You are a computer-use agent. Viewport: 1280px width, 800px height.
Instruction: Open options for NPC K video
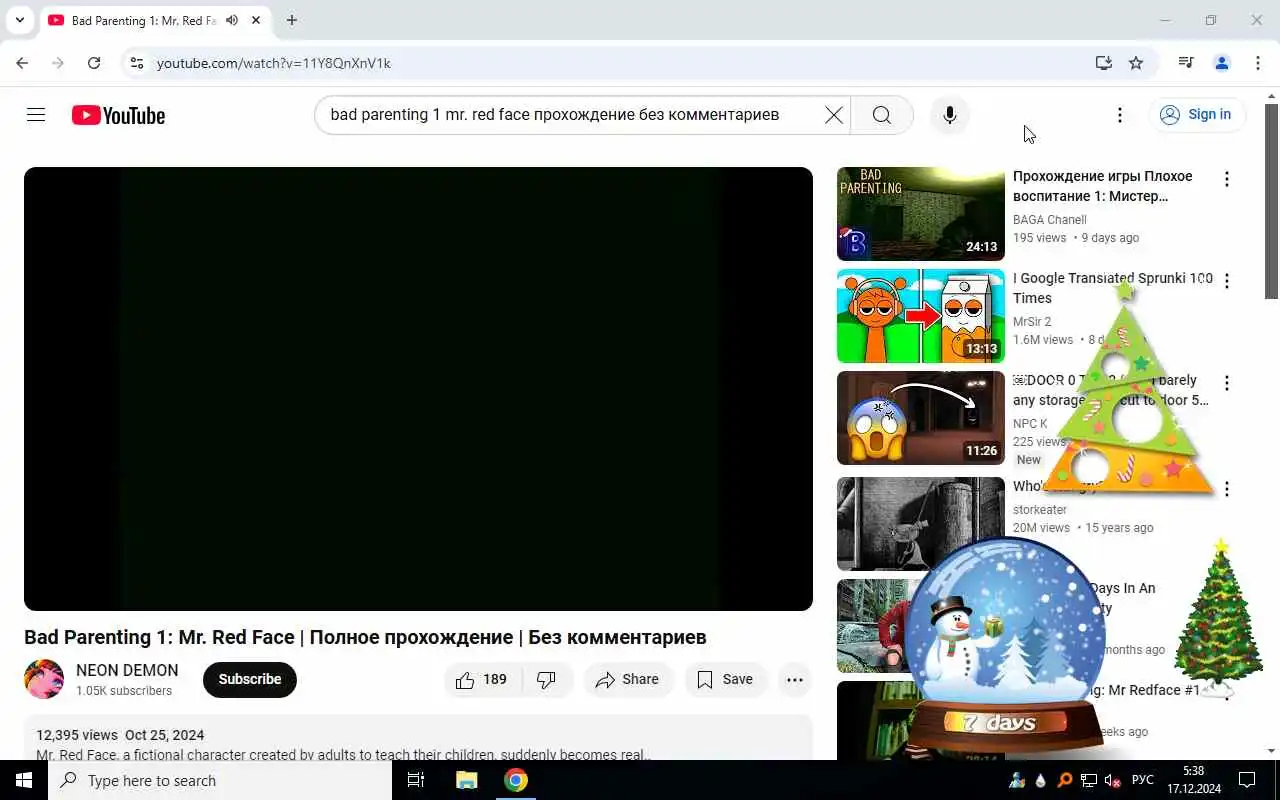(x=1227, y=383)
